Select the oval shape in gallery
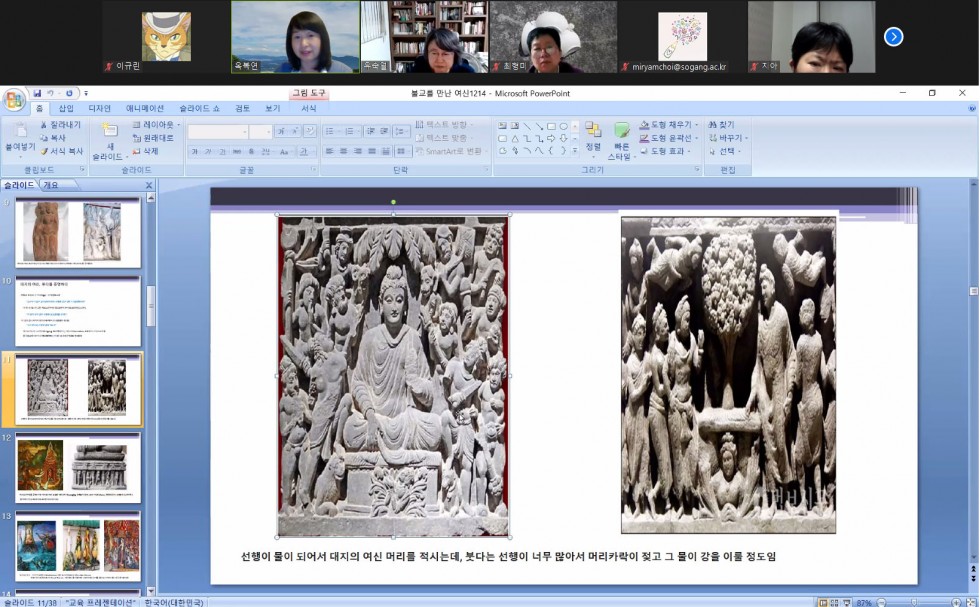Screen dimensions: 980x607 click(x=563, y=126)
